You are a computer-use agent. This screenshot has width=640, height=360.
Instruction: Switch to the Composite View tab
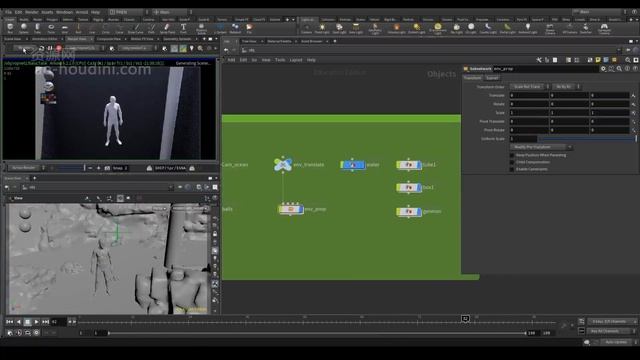pos(109,39)
